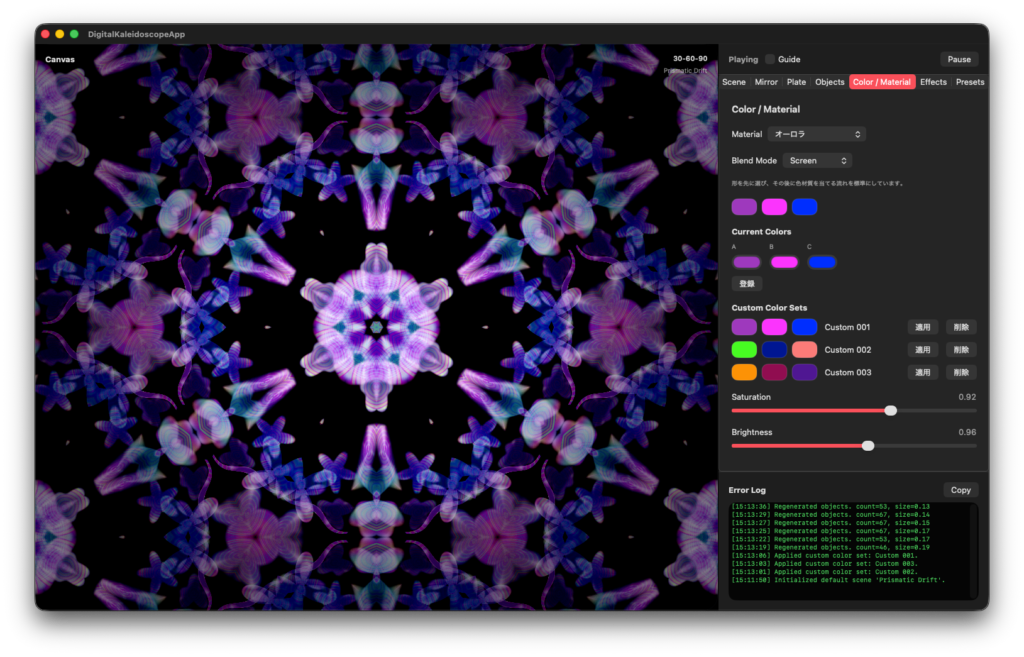Apply the Custom 003 color set
1024x657 pixels.
point(924,372)
